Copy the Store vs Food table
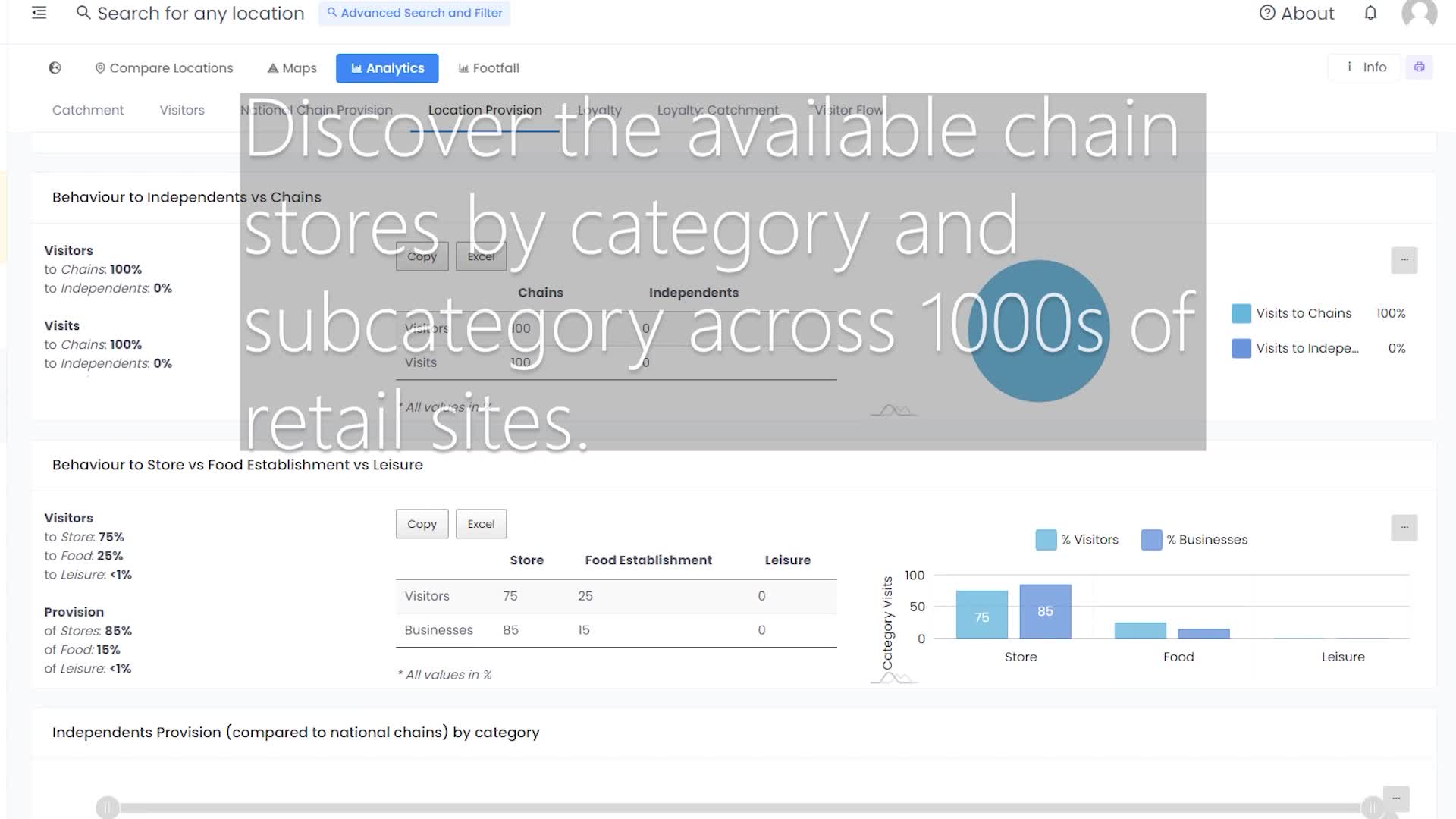Screen dimensions: 1456x819 pyautogui.click(x=422, y=524)
